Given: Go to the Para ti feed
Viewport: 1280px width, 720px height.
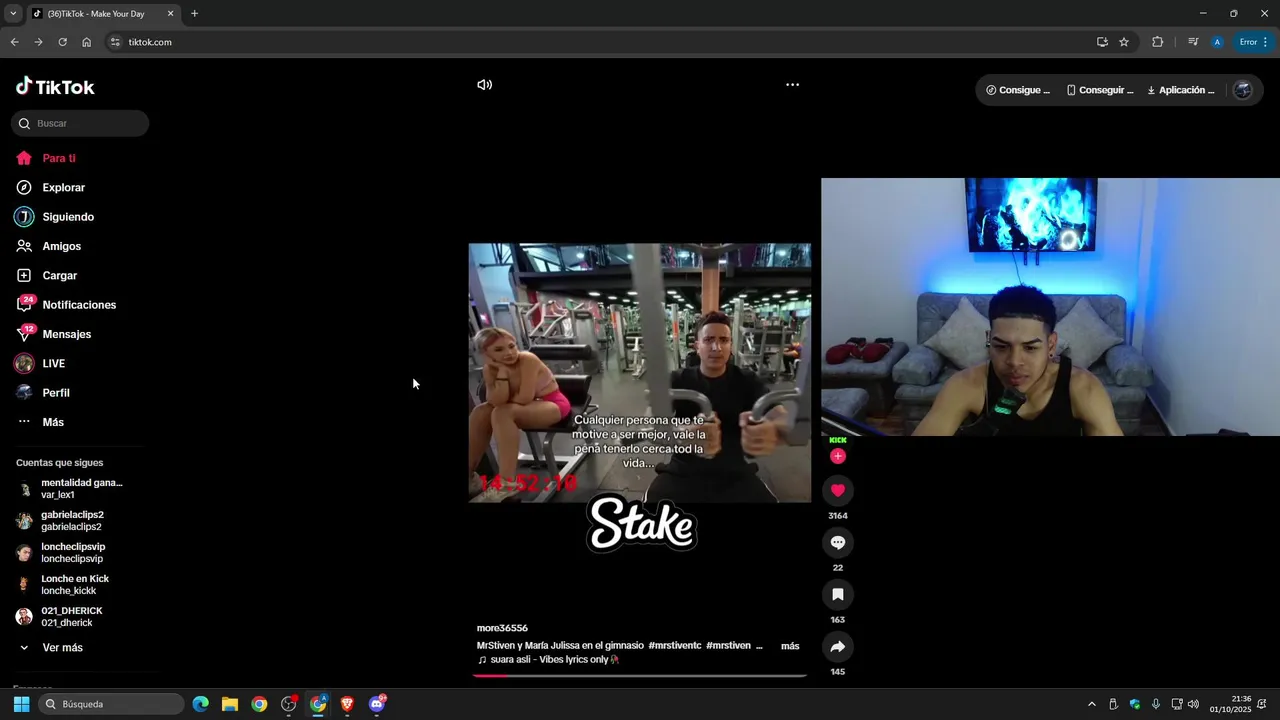Looking at the screenshot, I should point(59,158).
